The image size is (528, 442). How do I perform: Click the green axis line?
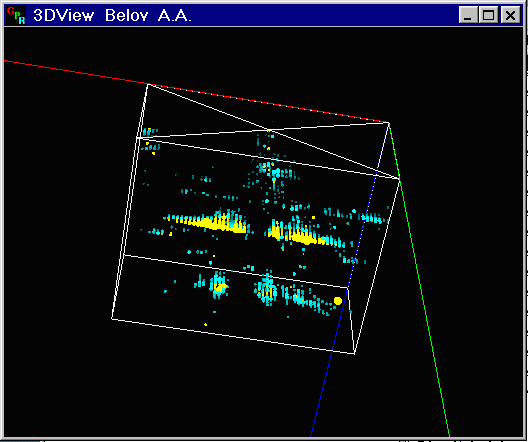(x=419, y=279)
